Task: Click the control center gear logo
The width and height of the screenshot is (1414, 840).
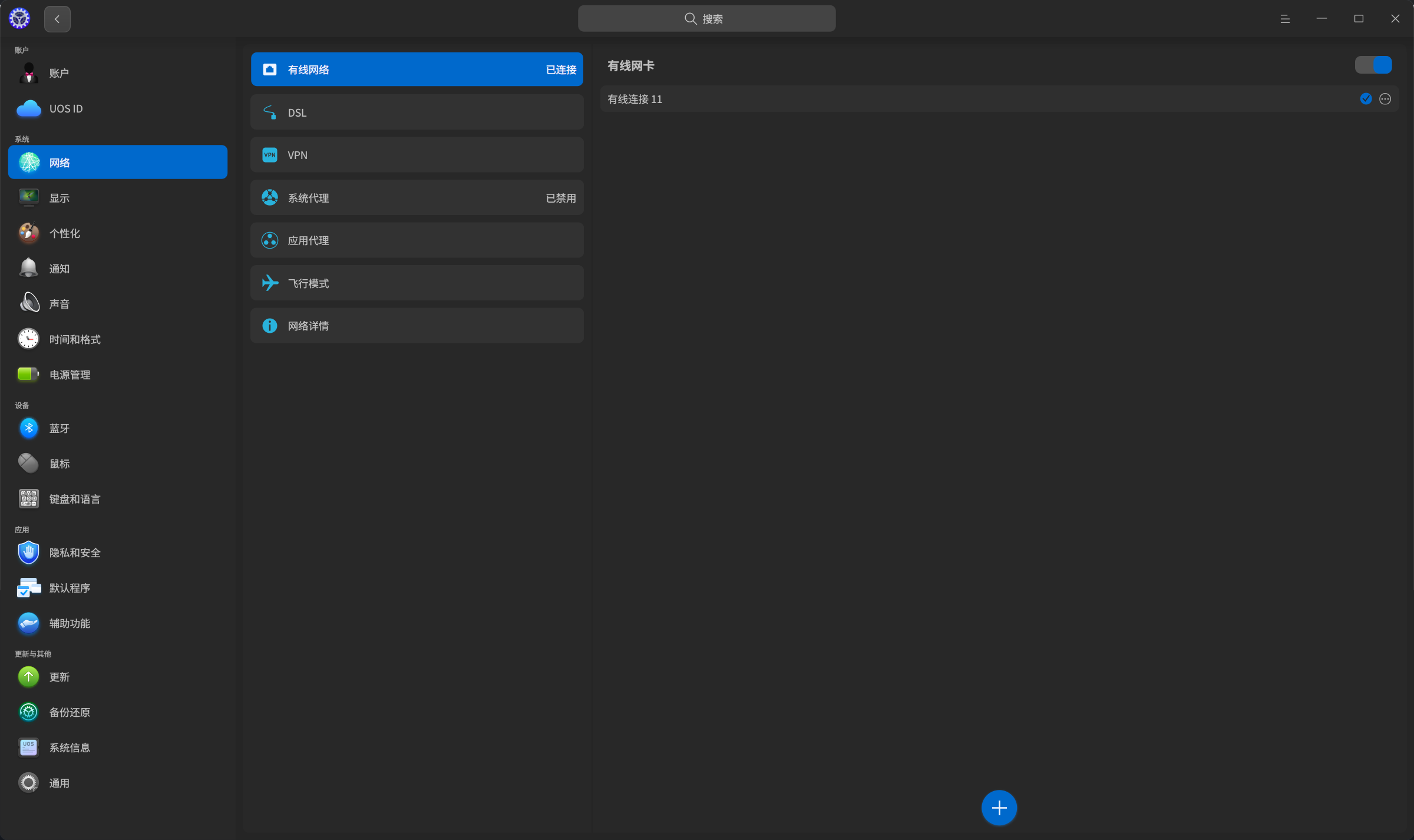Action: 19,19
